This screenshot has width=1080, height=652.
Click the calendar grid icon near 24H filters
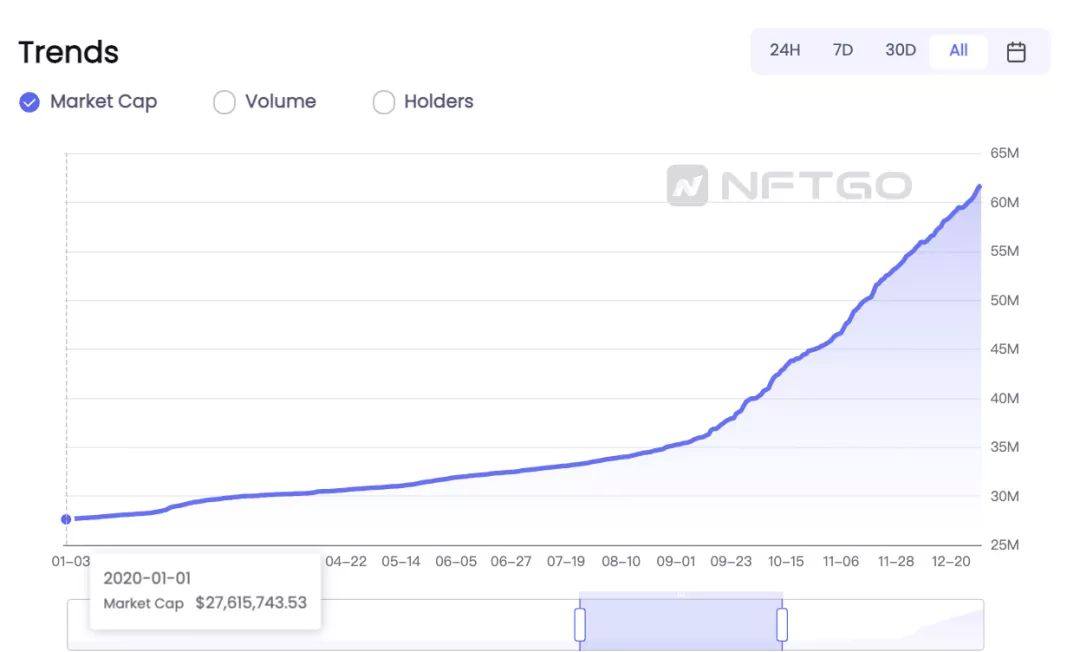[x=1016, y=50]
